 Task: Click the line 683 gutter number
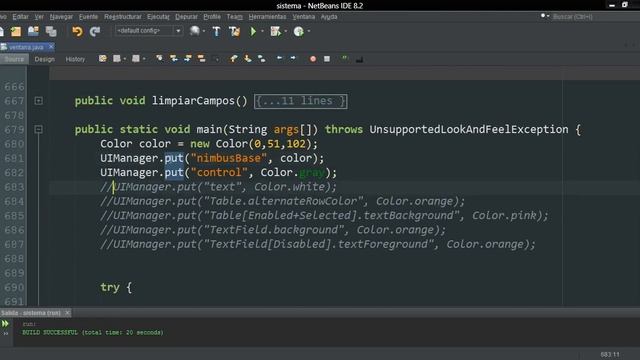point(14,187)
